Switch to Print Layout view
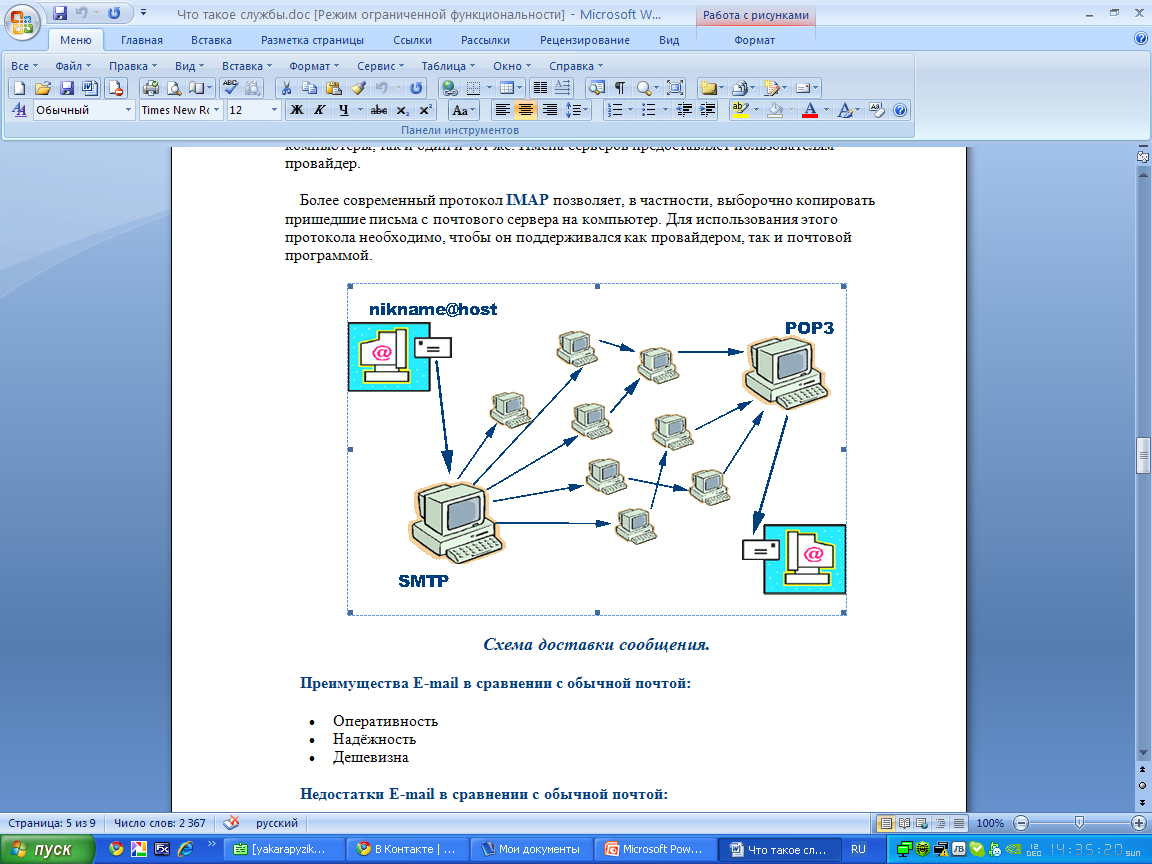 point(887,824)
